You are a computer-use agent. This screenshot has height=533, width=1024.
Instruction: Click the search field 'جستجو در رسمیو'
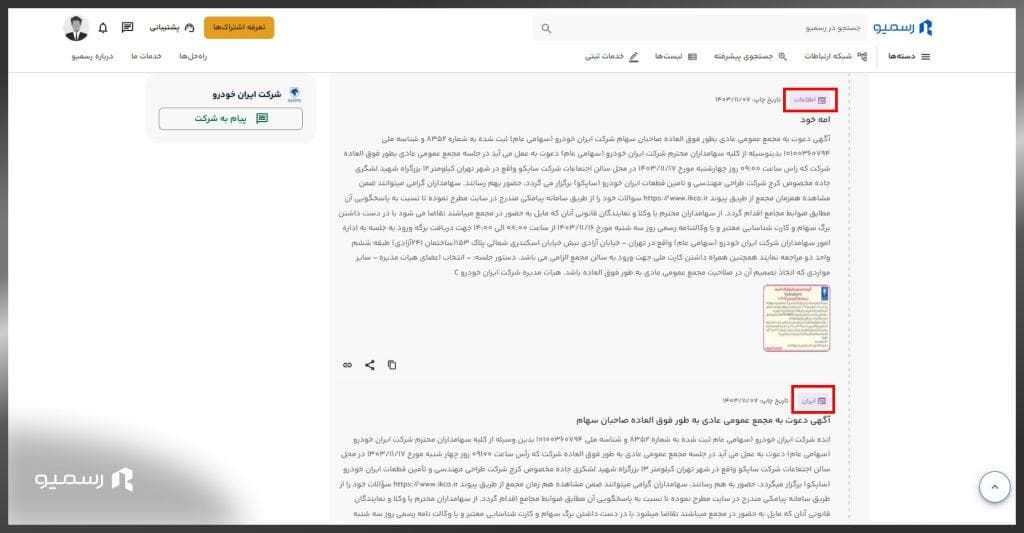(x=700, y=28)
